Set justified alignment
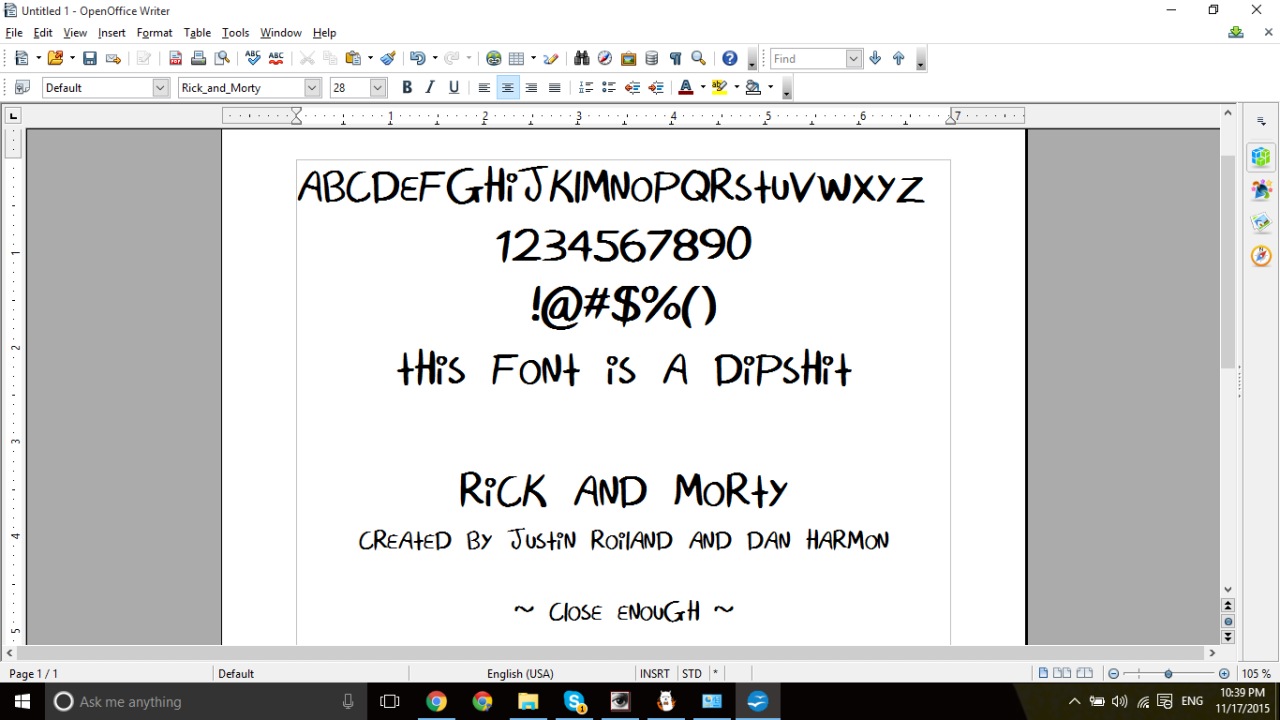1280x720 pixels. point(555,88)
